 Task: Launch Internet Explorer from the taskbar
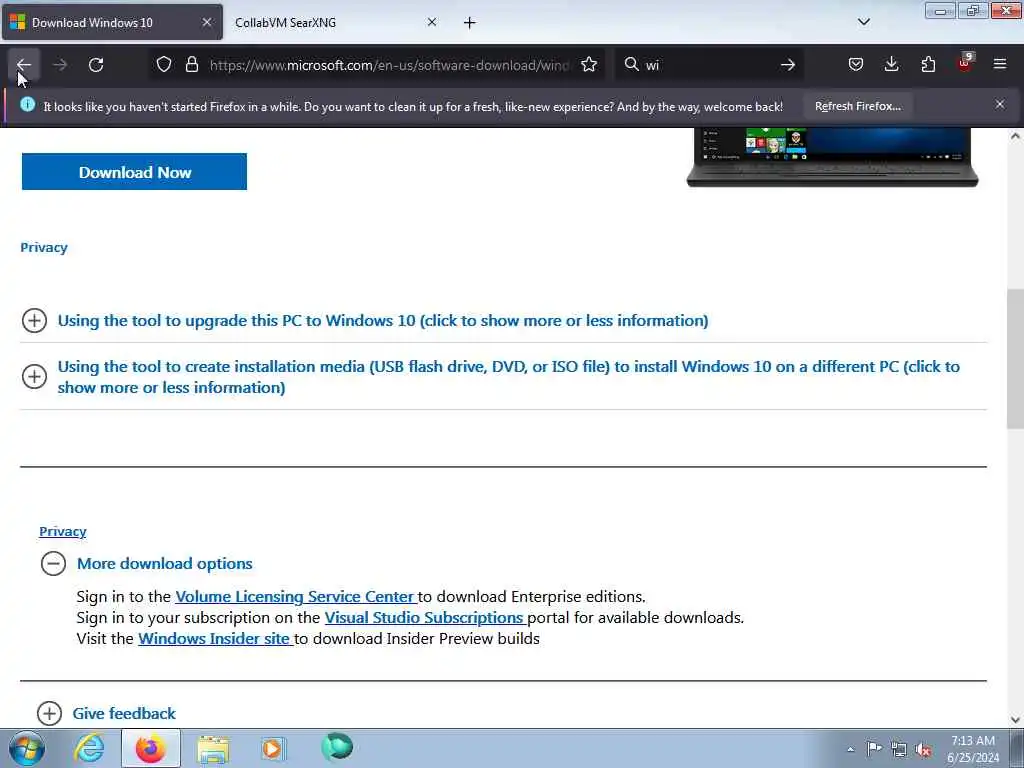(x=89, y=748)
